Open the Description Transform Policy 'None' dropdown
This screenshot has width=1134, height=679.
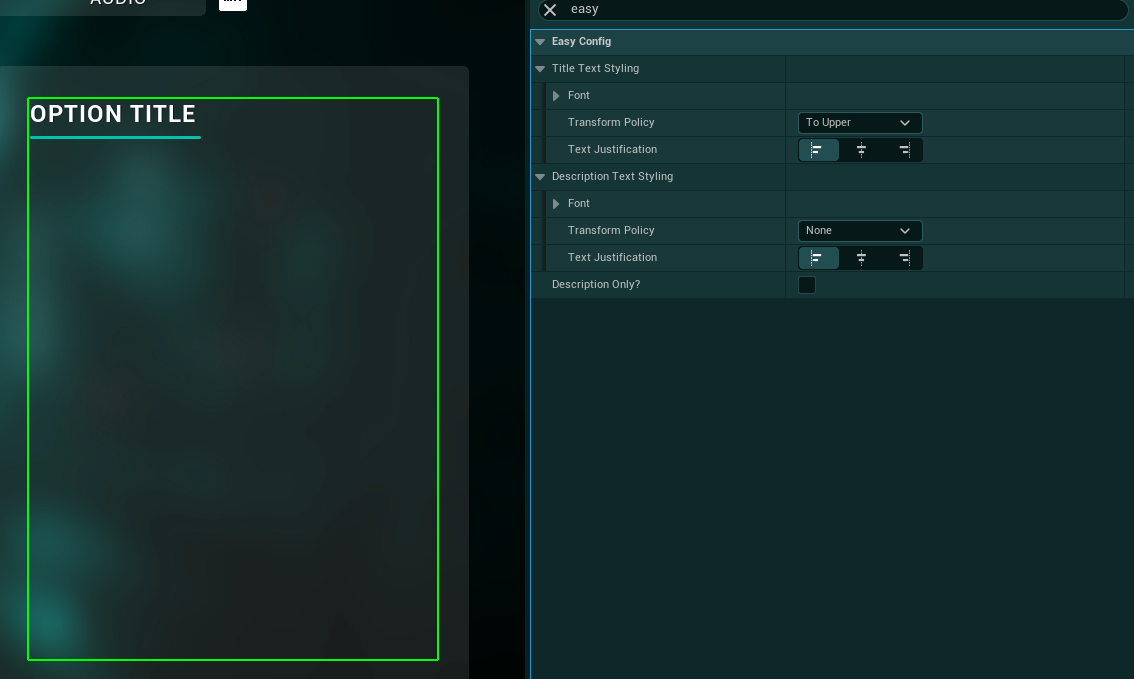[x=860, y=231]
